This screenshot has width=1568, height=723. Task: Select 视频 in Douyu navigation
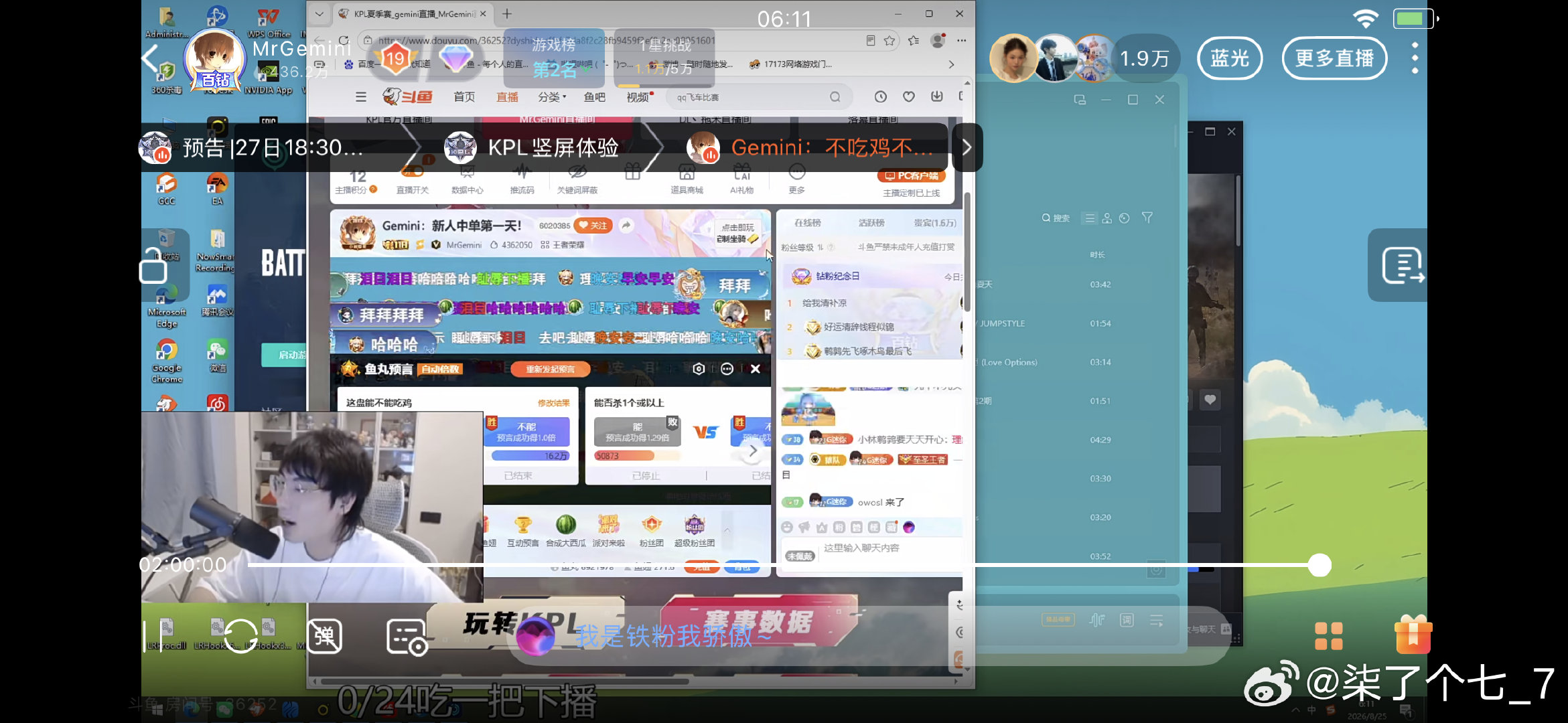640,97
